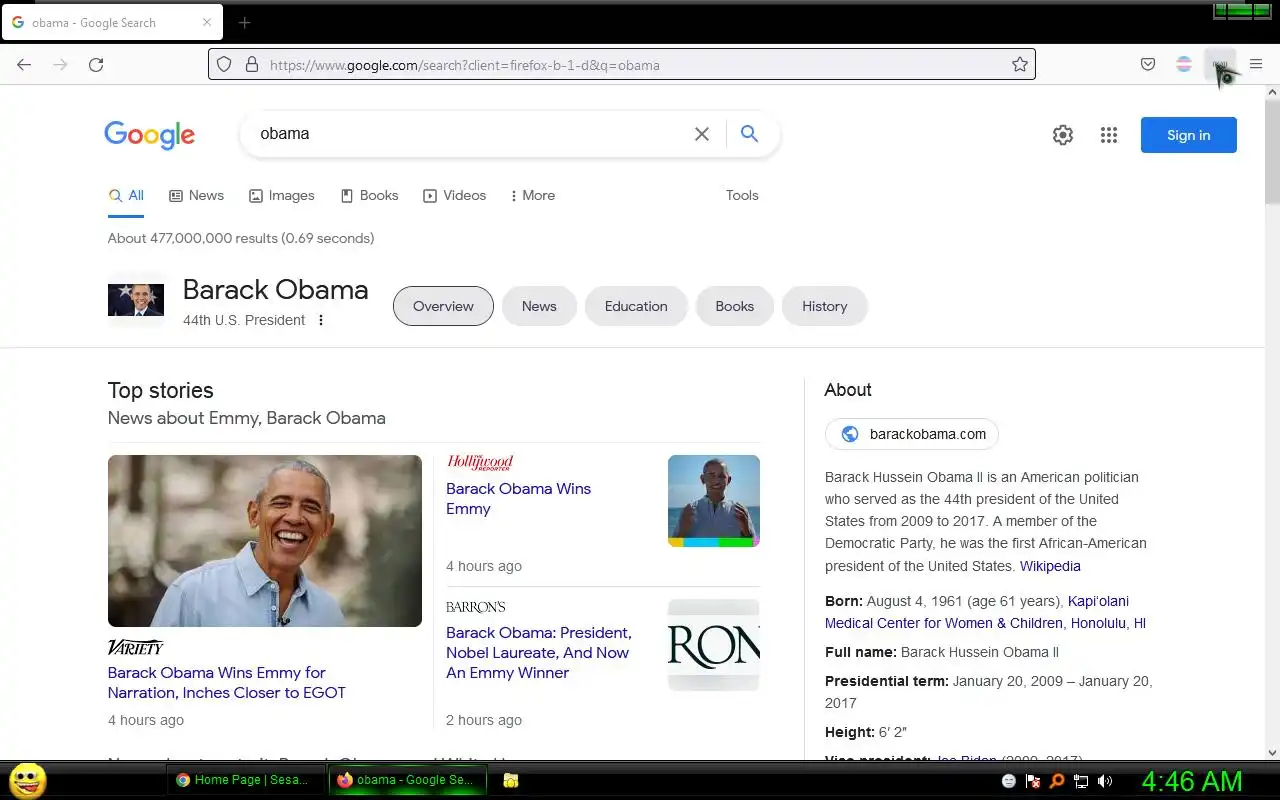Screen dimensions: 1280x800
Task: Select the News chip beside Overview
Action: click(x=539, y=306)
